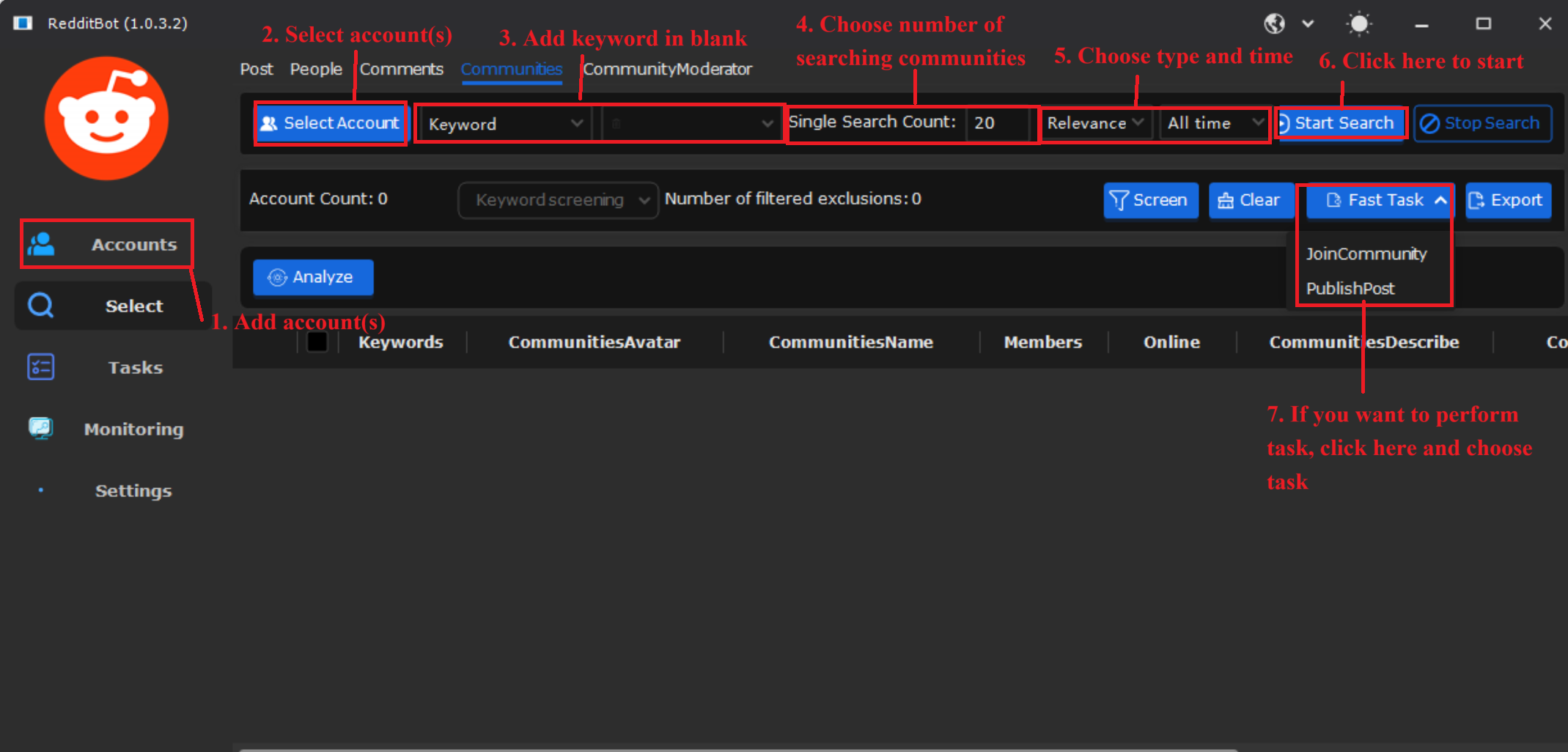
Task: Click Number of filtered exclusions text
Action: coord(793,199)
